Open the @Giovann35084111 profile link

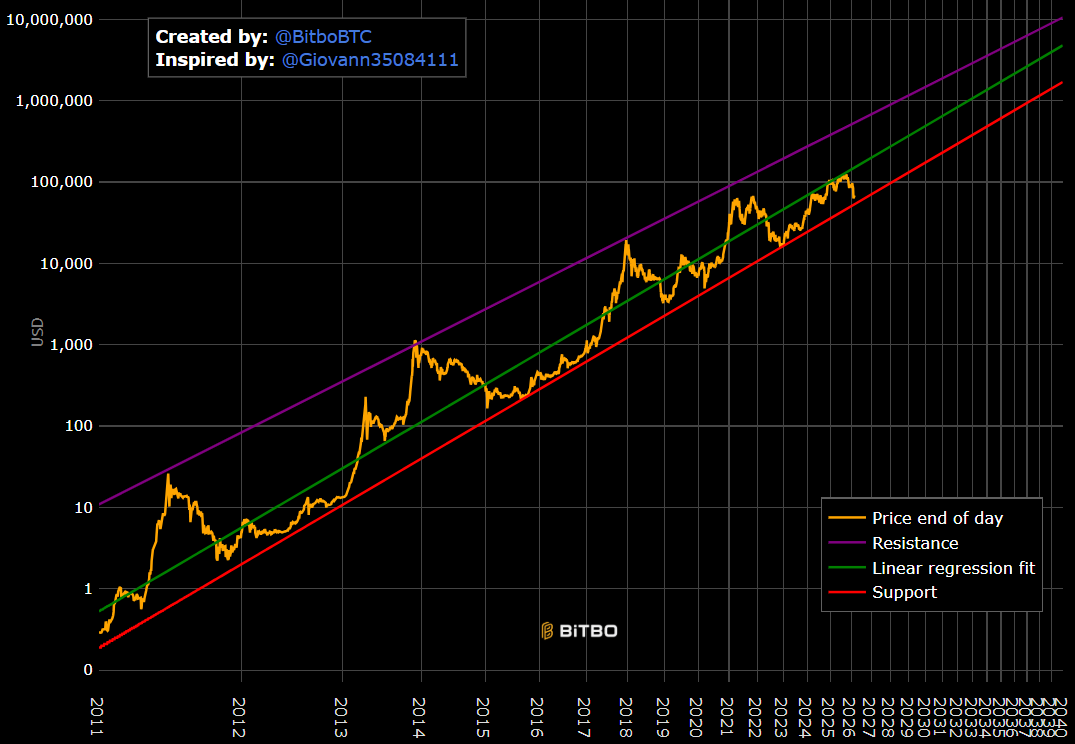point(370,60)
